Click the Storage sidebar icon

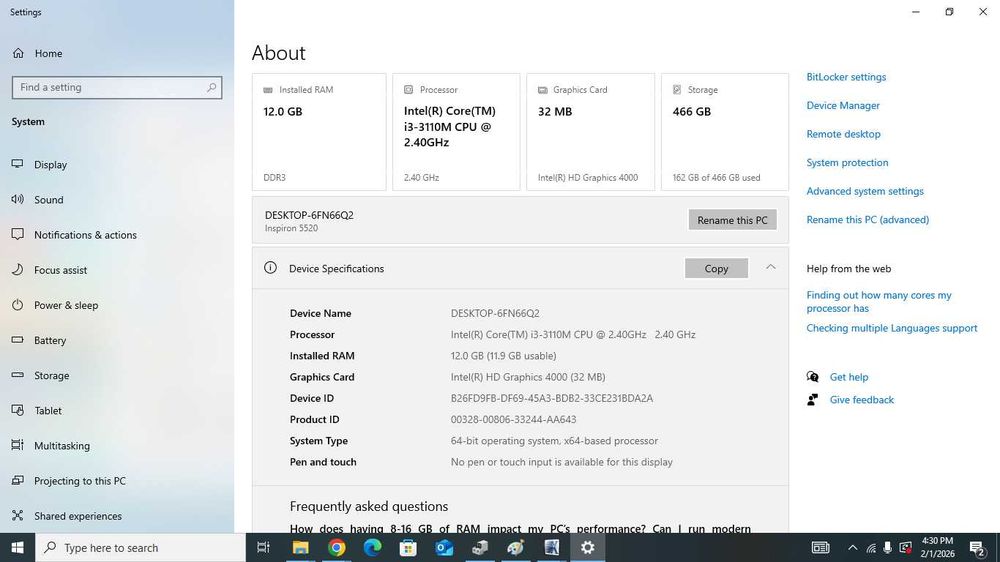(x=17, y=375)
